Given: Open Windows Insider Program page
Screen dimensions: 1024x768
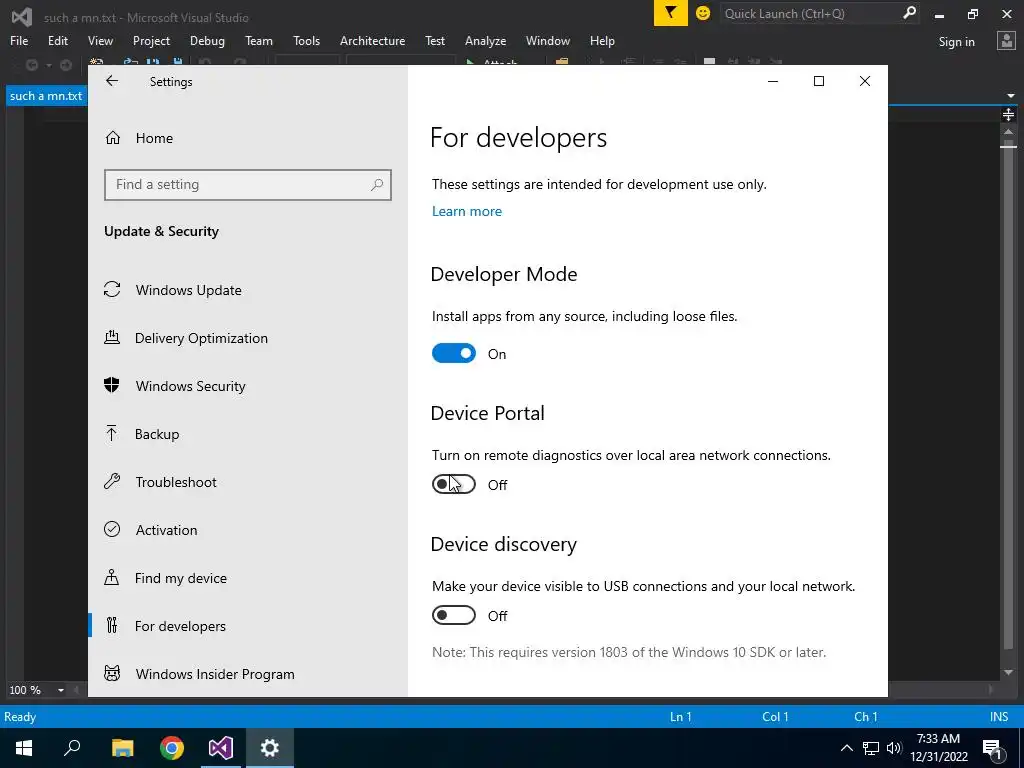Looking at the screenshot, I should point(215,674).
